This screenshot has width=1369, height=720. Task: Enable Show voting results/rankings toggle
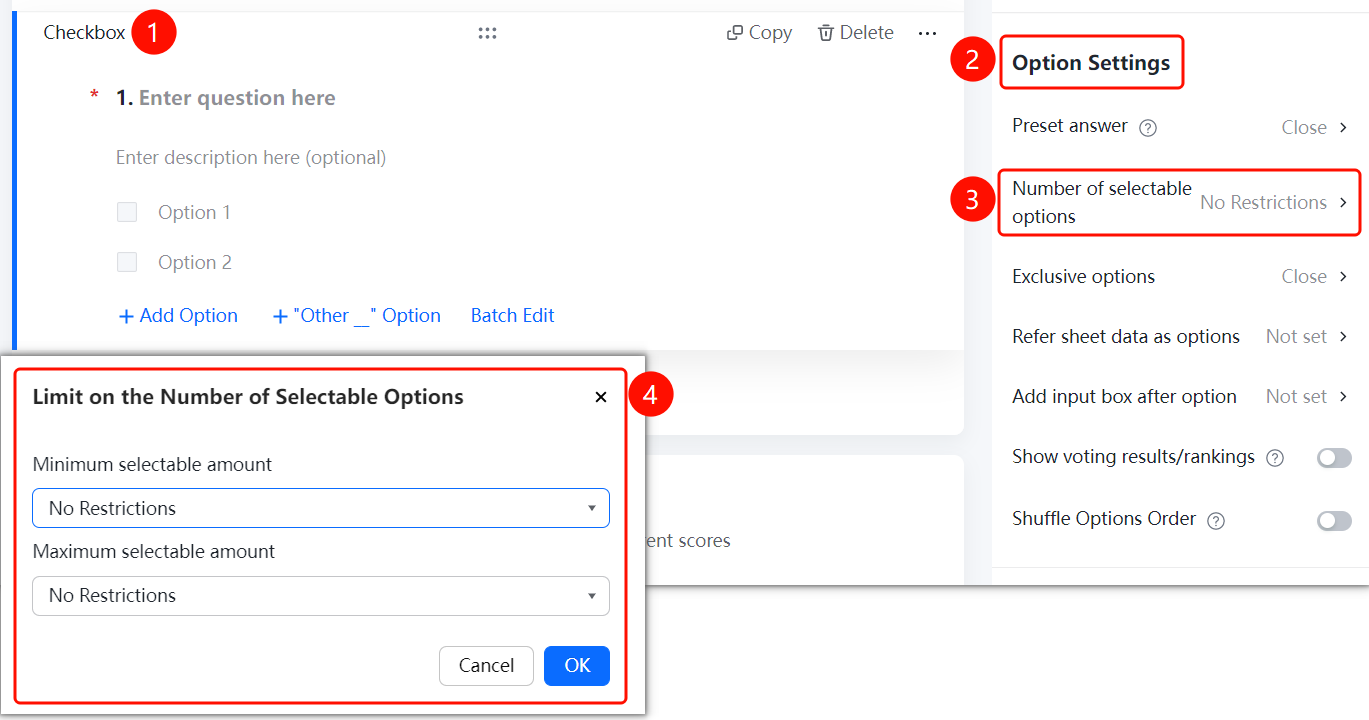[1334, 458]
